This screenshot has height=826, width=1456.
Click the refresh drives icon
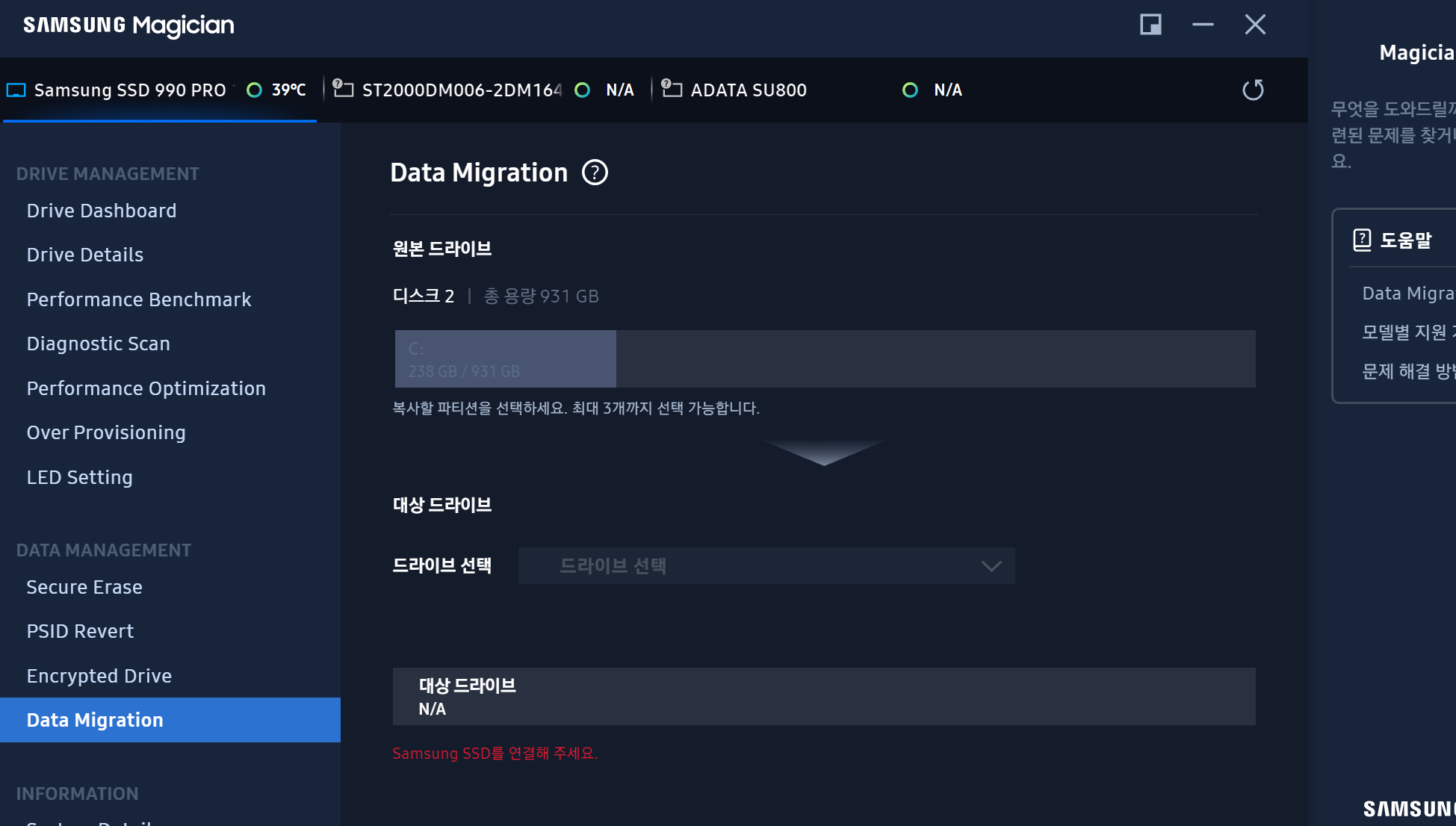[x=1253, y=90]
